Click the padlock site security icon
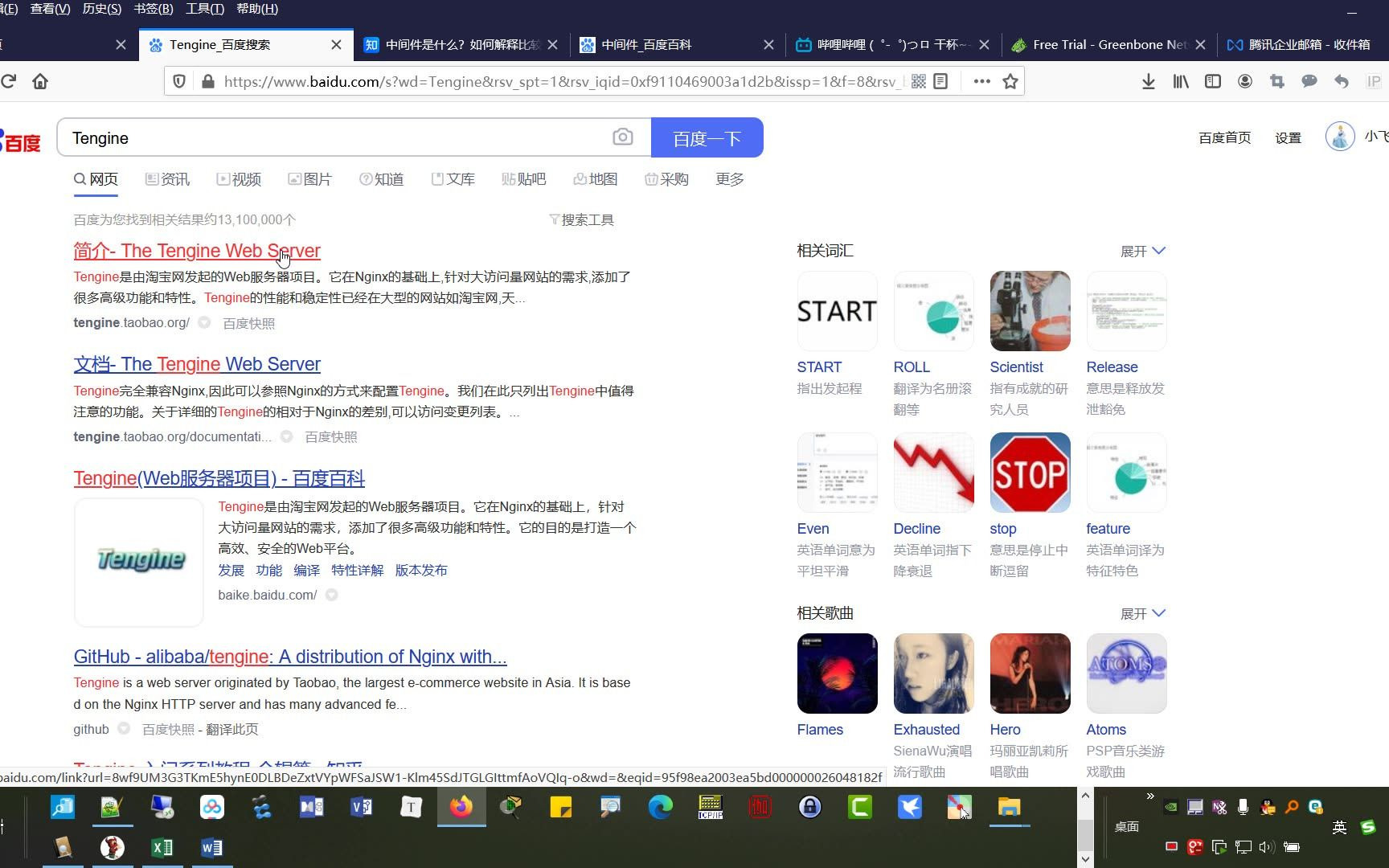Screen dimensions: 1389x868 coord(207,81)
